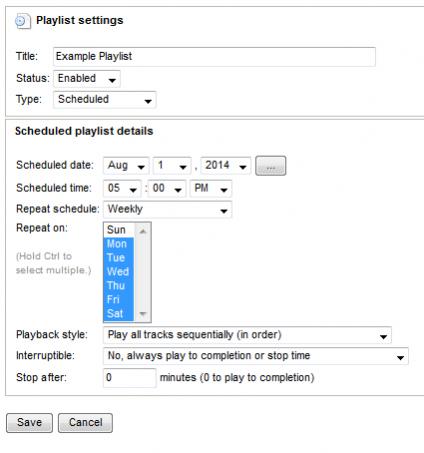Viewport: 424px width, 453px height.
Task: Click the Repeat on list scroll-up arrow
Action: coord(143,231)
